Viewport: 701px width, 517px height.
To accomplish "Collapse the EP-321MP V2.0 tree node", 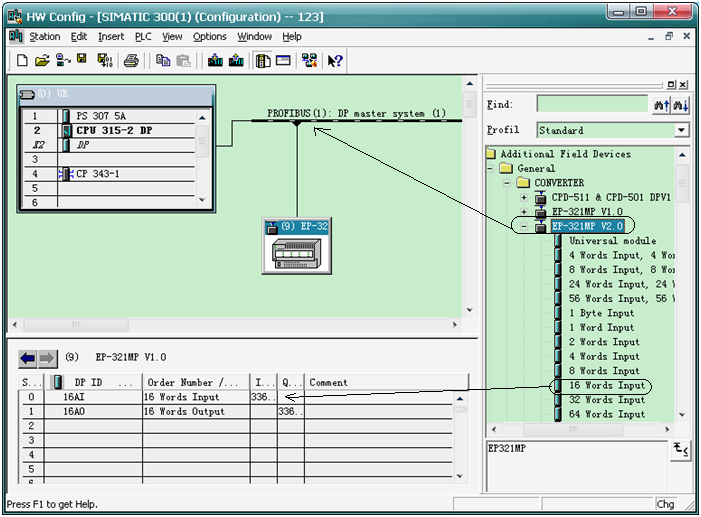I will pyautogui.click(x=523, y=227).
